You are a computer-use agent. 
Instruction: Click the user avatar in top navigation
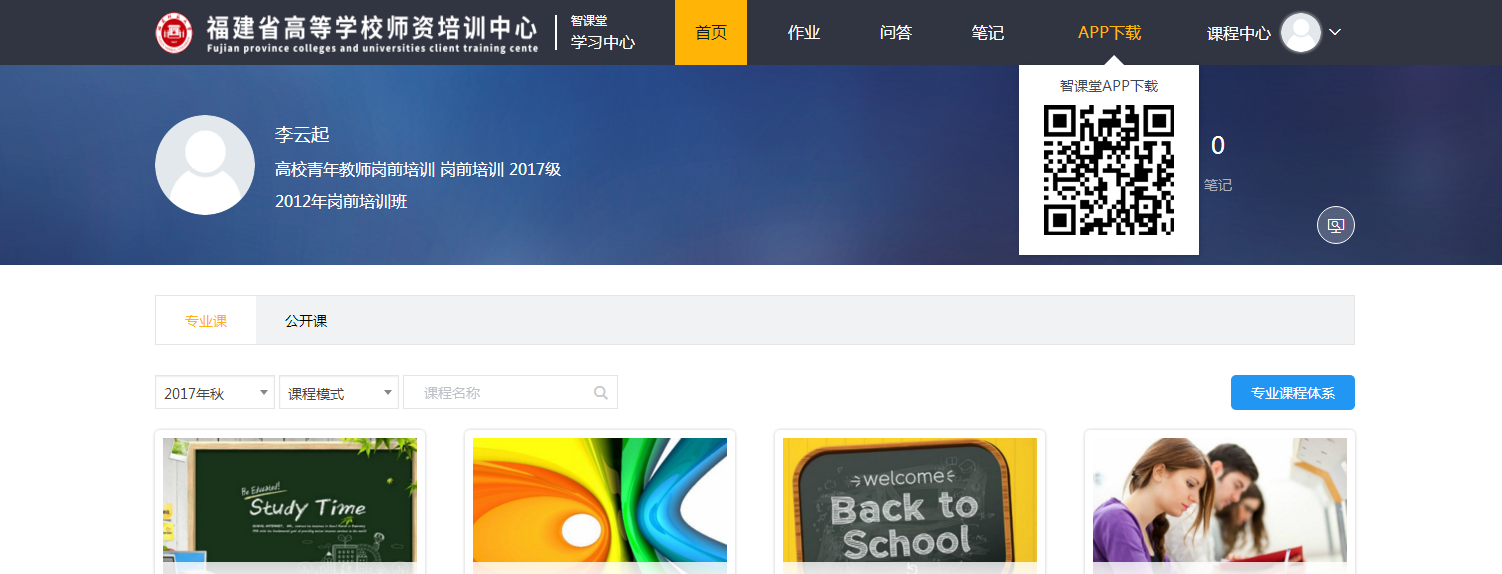click(1300, 33)
